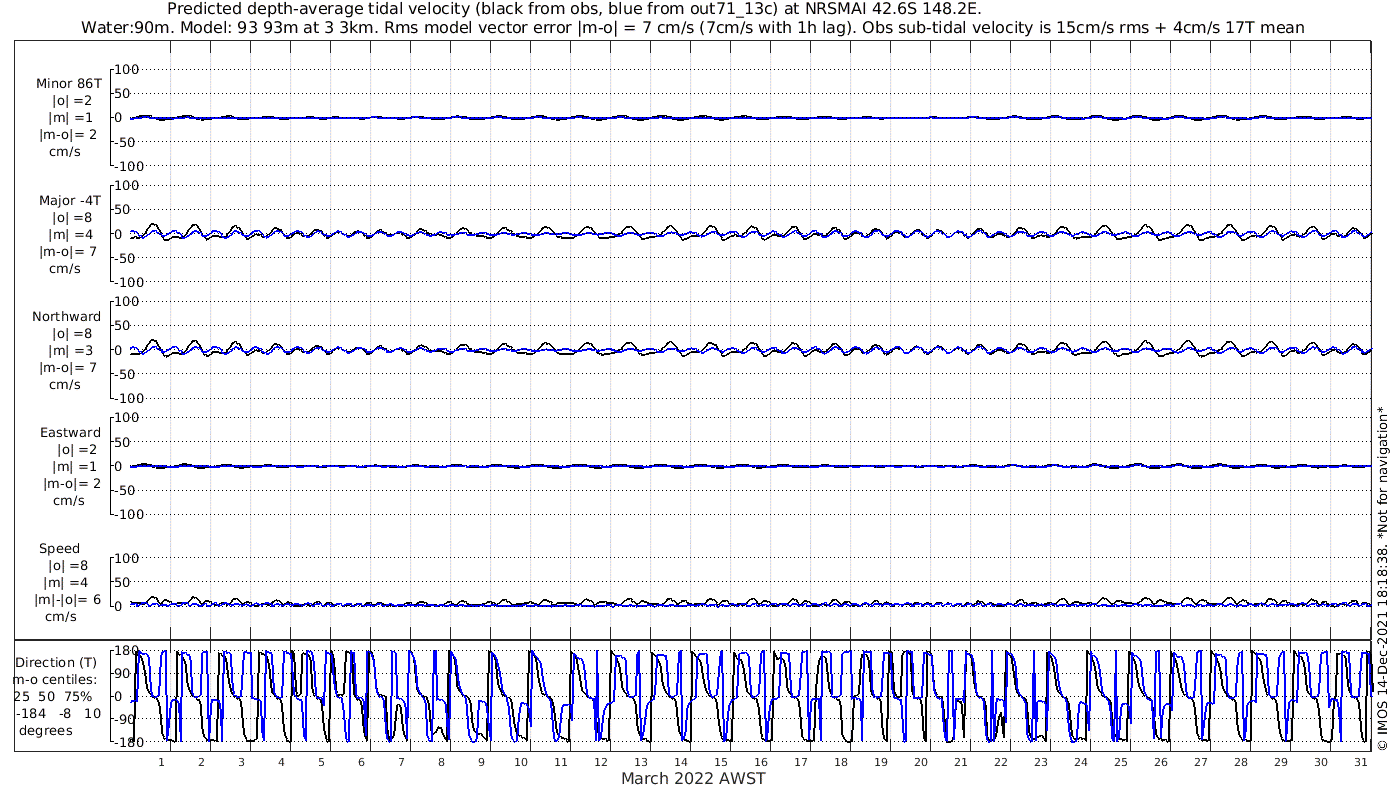Viewport: 1400px width, 800px height.
Task: Click '|m| =4' in the Speed panel
Action: [x=66, y=583]
